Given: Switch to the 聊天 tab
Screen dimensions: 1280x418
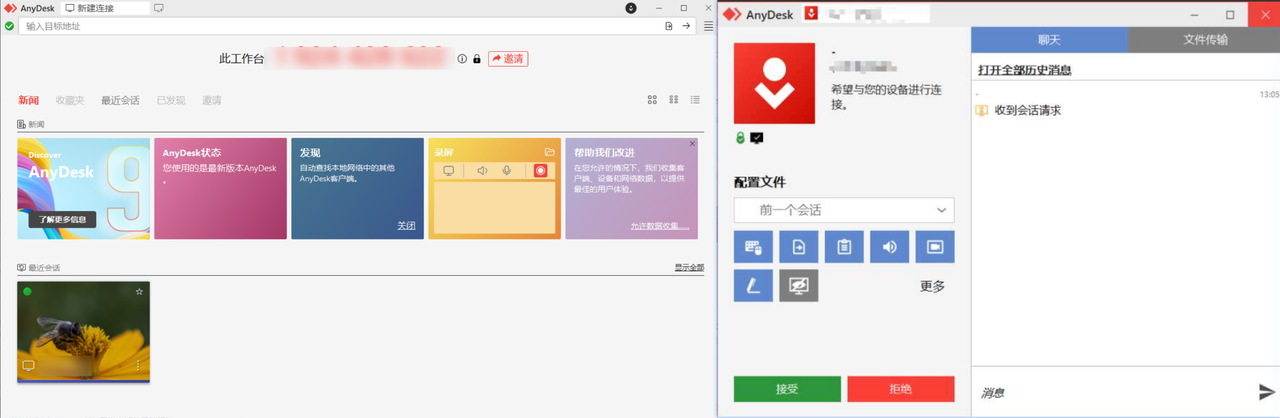Looking at the screenshot, I should [x=1049, y=40].
